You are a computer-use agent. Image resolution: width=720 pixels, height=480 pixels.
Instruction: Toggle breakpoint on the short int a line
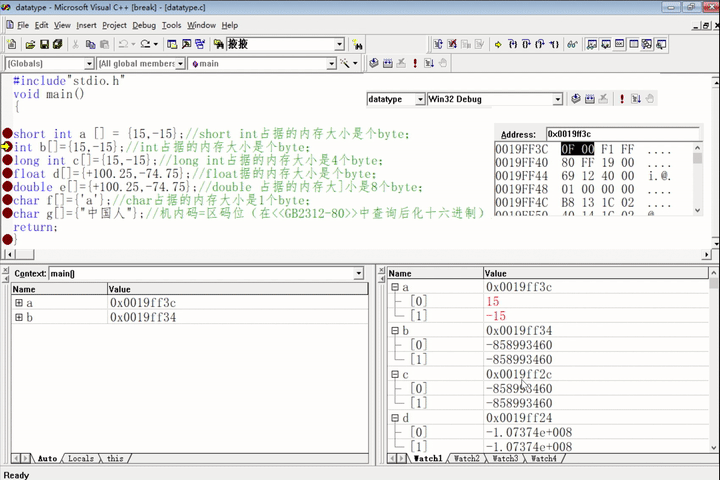pyautogui.click(x=7, y=134)
